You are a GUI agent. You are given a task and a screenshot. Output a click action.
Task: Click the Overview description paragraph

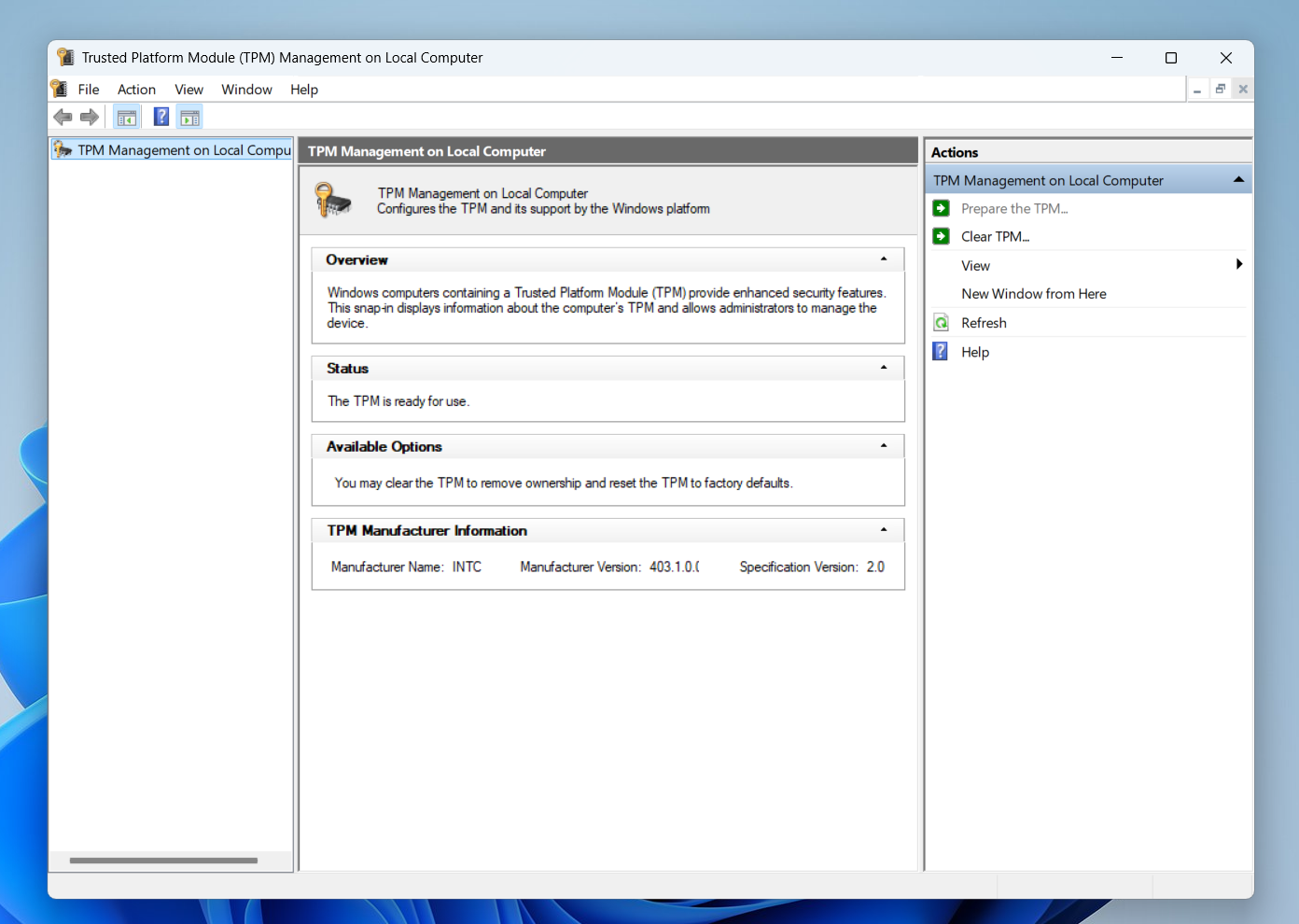coord(607,308)
